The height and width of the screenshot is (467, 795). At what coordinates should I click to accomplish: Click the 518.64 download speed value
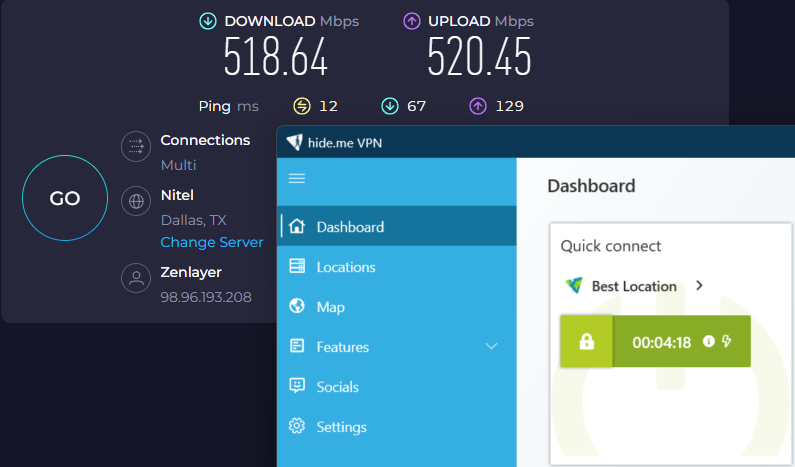tap(276, 57)
